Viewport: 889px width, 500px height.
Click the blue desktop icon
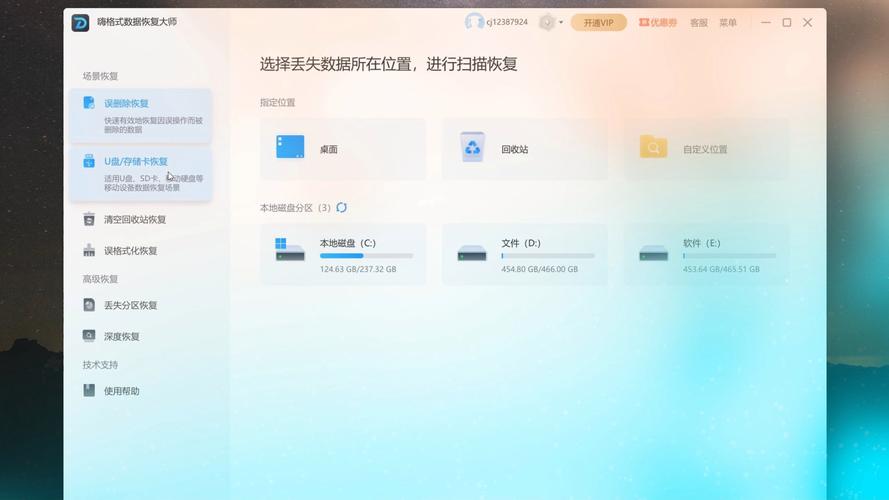290,147
